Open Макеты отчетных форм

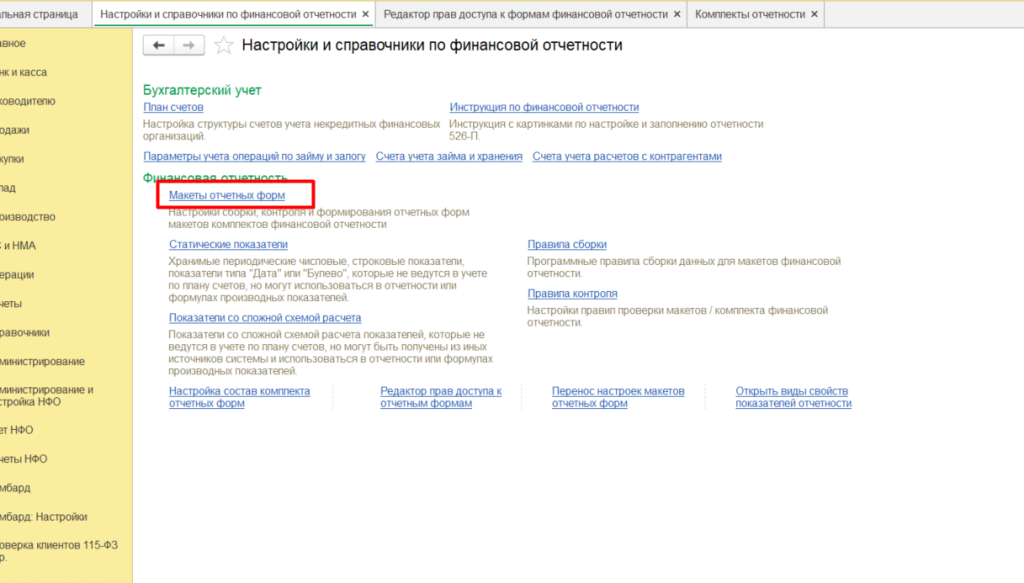click(227, 195)
